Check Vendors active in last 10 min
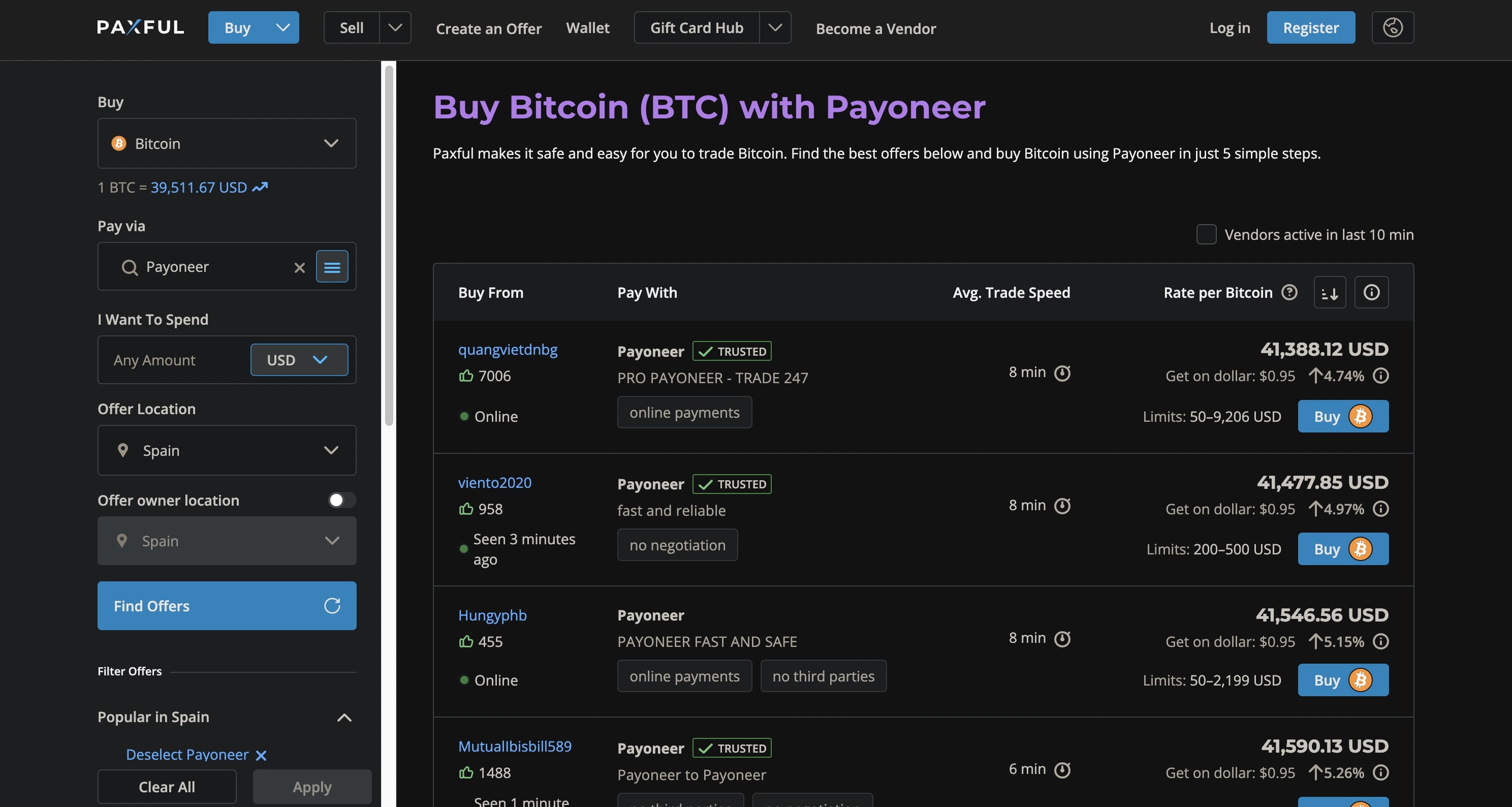This screenshot has height=807, width=1512. (x=1206, y=234)
